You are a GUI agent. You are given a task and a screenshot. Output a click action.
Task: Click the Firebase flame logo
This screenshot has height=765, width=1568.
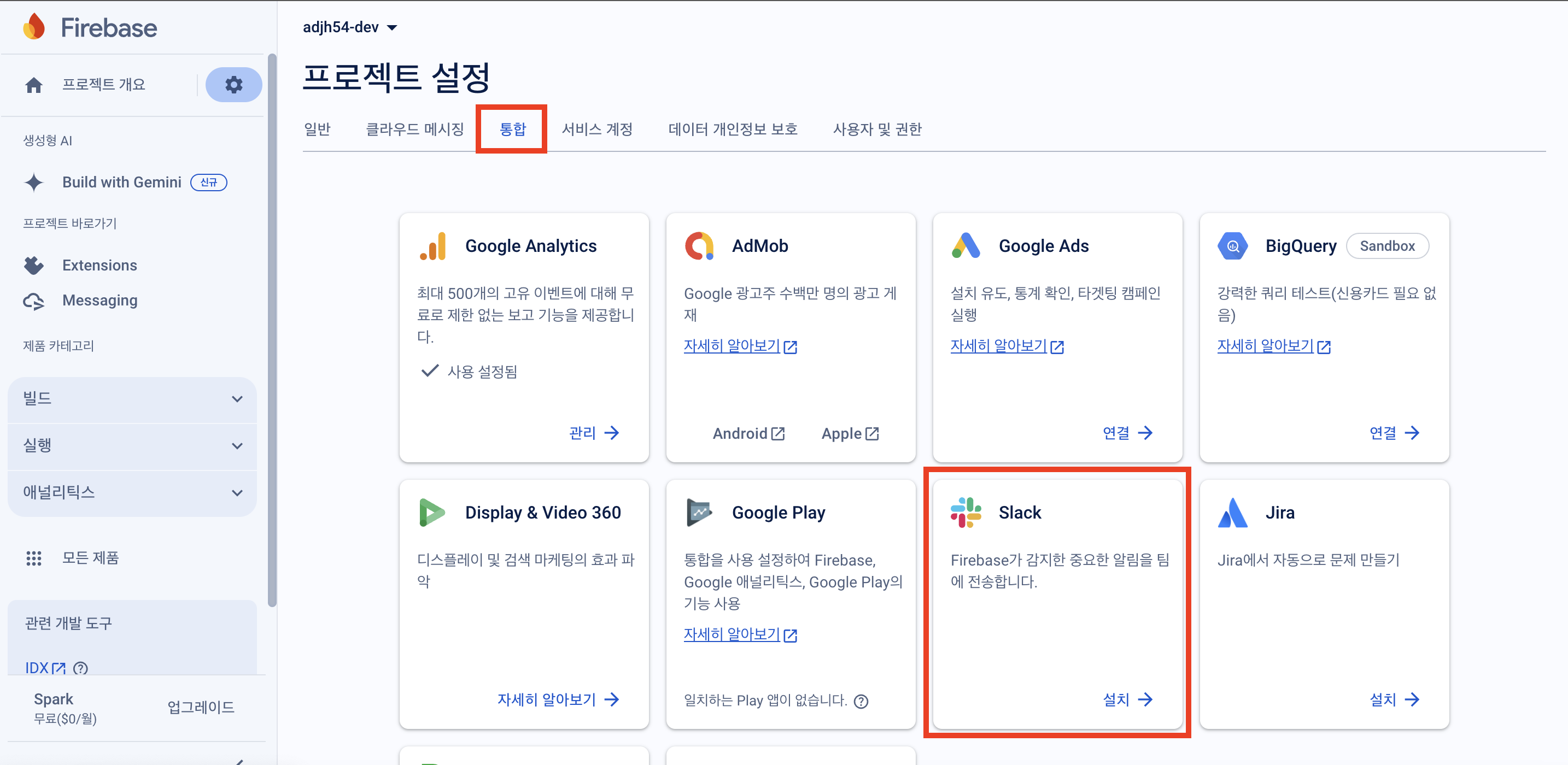pos(34,27)
